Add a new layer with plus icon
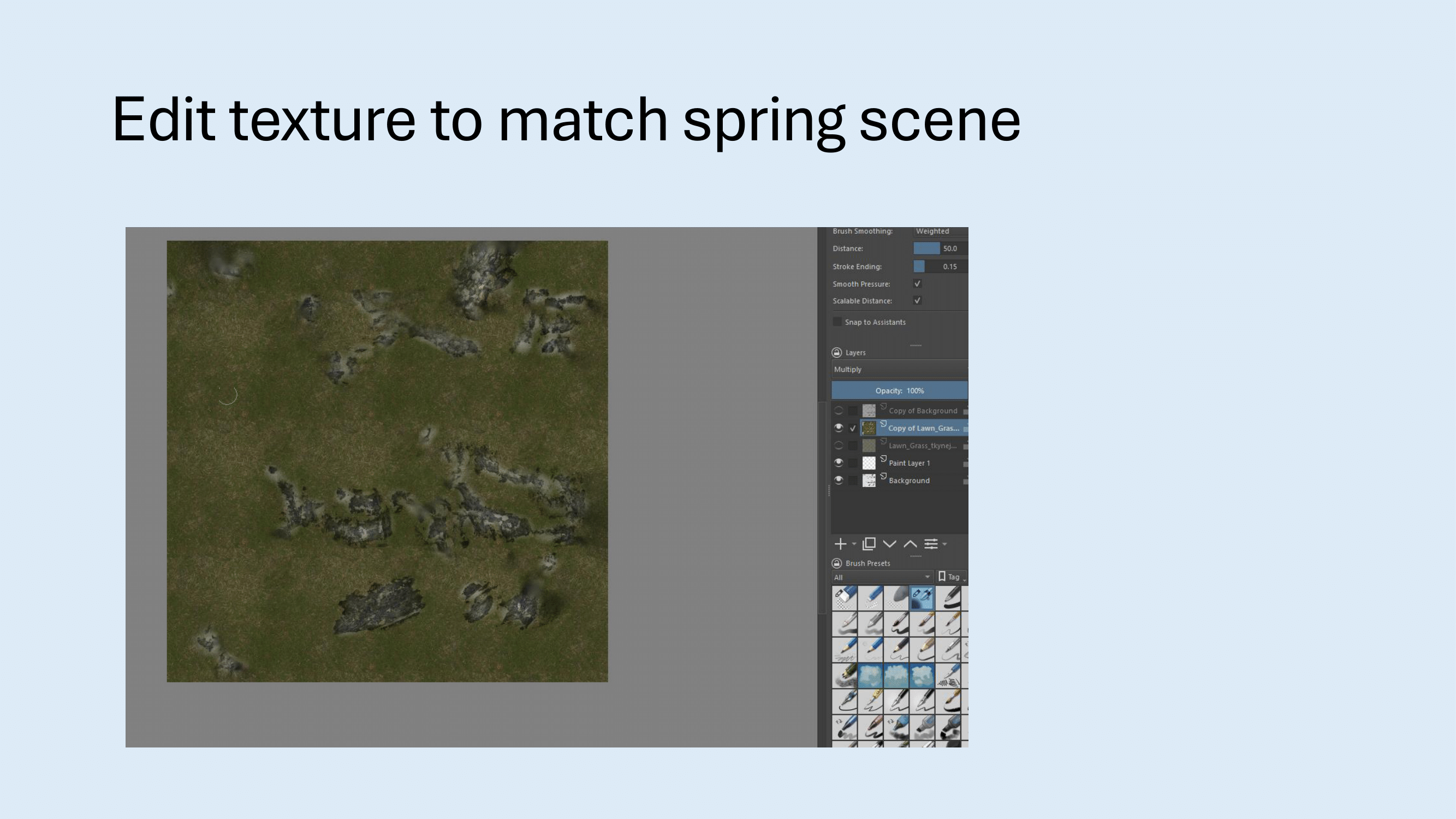 click(x=840, y=544)
